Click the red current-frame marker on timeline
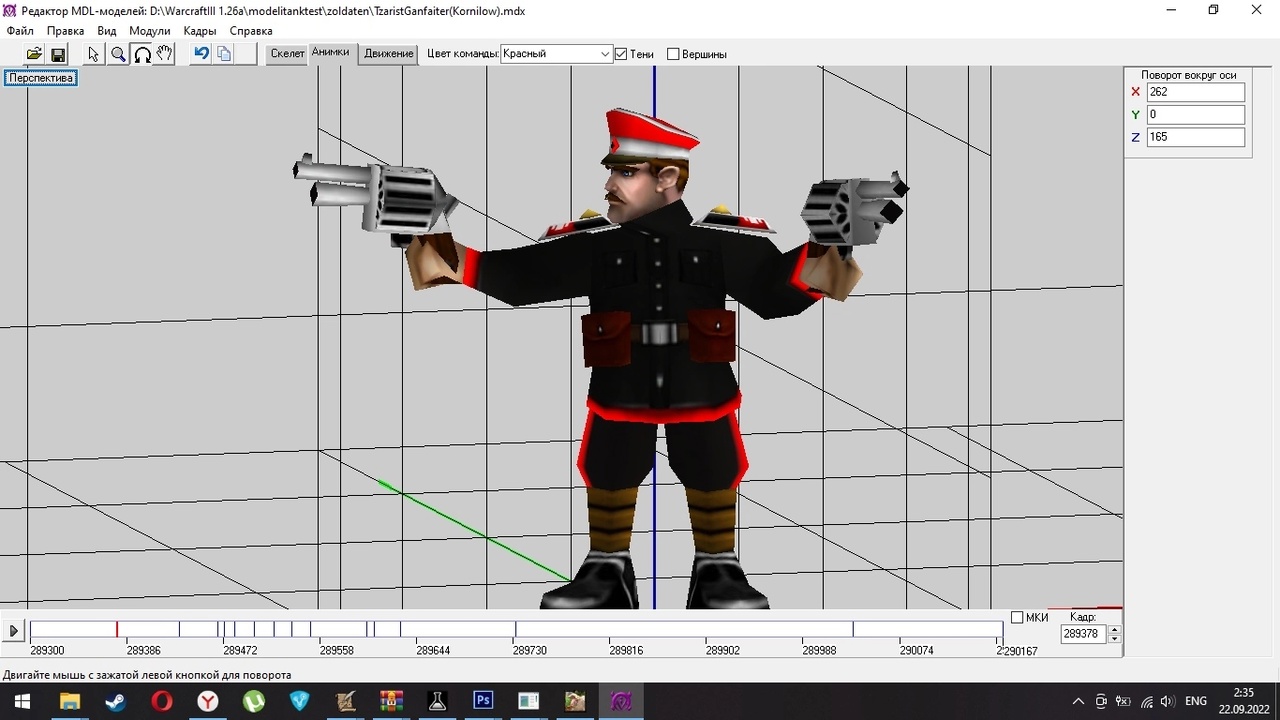The width and height of the screenshot is (1280, 720). tap(117, 629)
